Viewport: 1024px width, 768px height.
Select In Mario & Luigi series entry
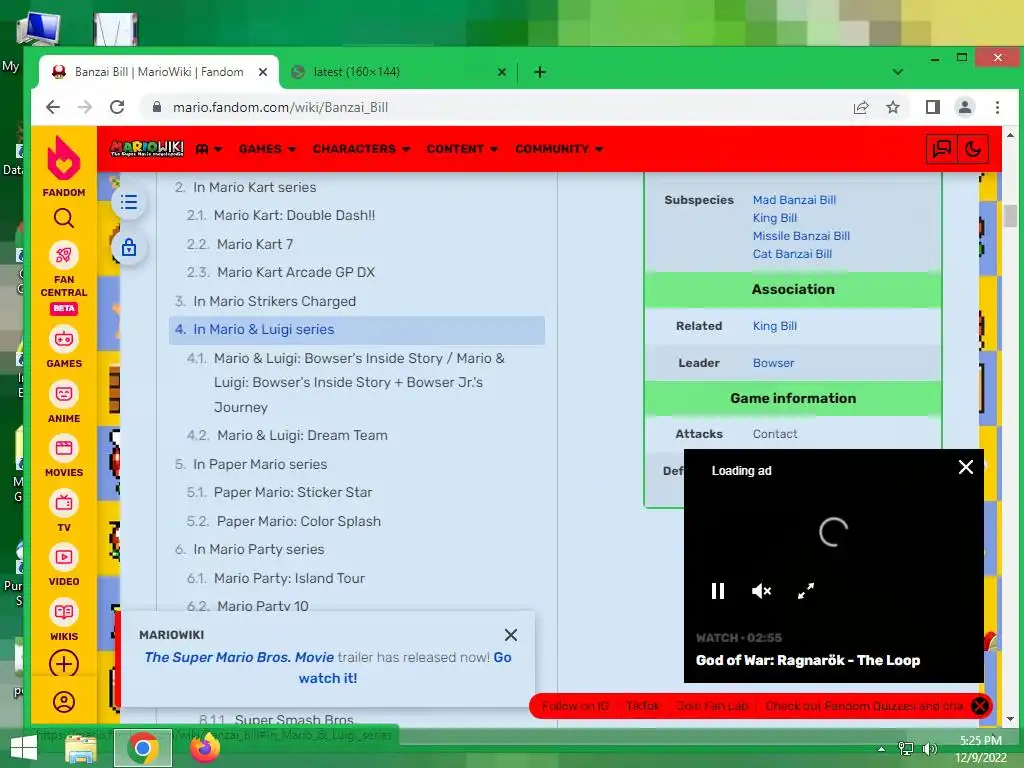[357, 330]
